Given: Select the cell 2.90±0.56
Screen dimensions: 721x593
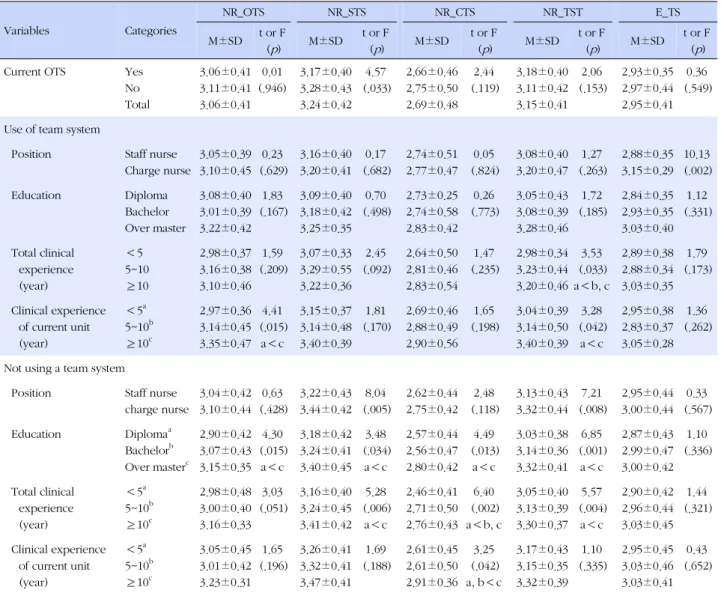Looking at the screenshot, I should [432, 343].
